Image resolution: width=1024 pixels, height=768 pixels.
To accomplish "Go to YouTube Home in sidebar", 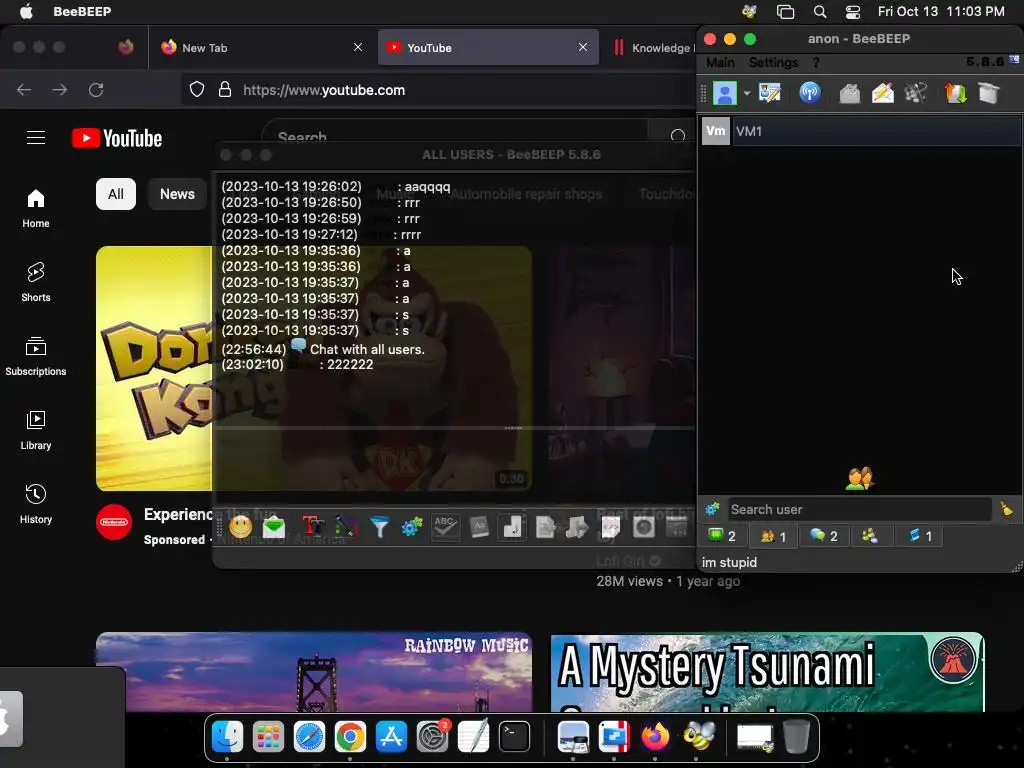I will coord(36,208).
